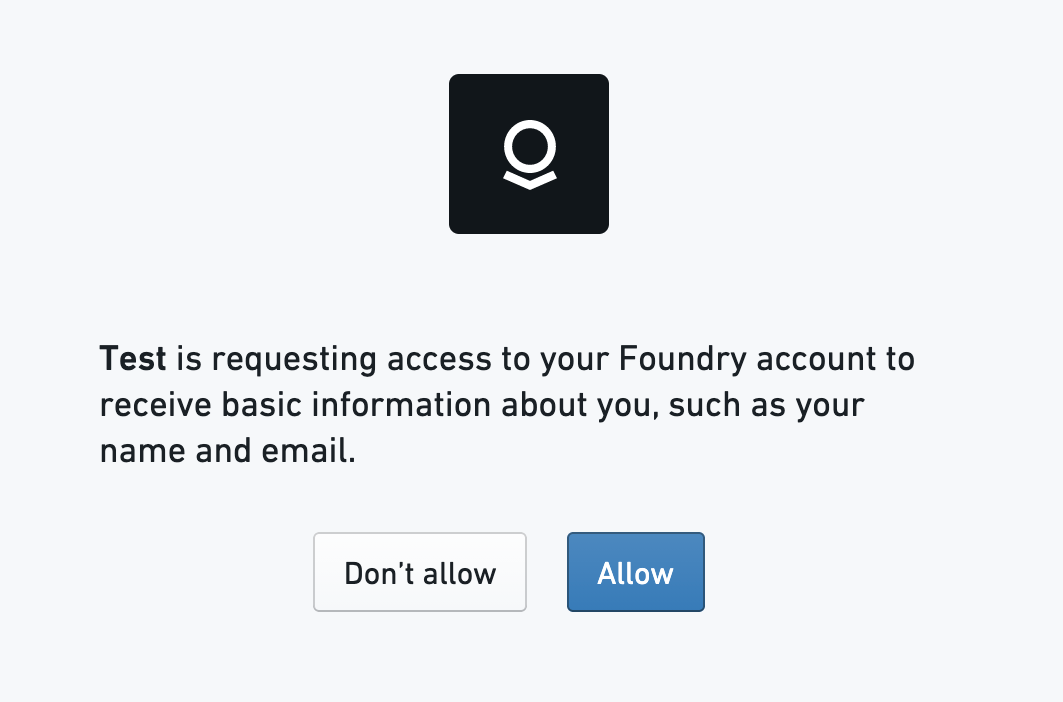Select the bold app name Test
Viewport: 1063px width, 702px height.
(x=133, y=358)
